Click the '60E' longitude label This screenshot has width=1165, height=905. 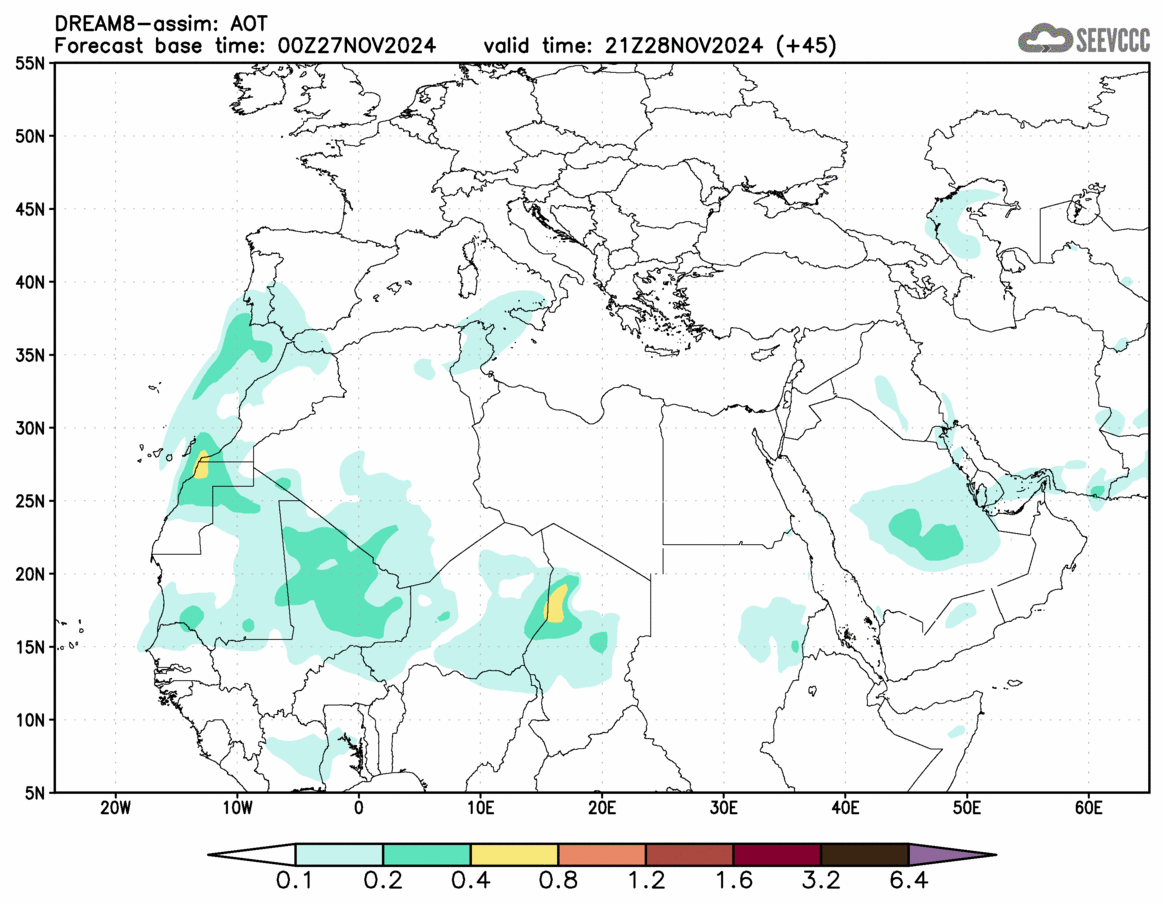[x=1088, y=808]
